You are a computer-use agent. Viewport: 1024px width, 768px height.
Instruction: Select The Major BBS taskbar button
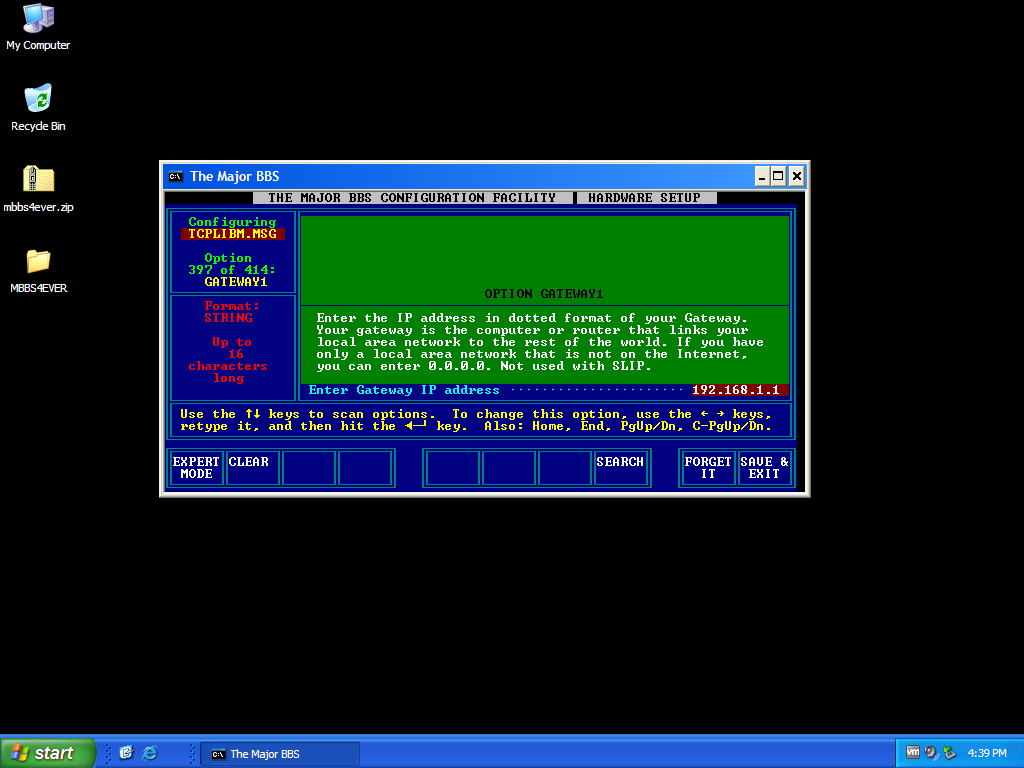click(x=280, y=753)
